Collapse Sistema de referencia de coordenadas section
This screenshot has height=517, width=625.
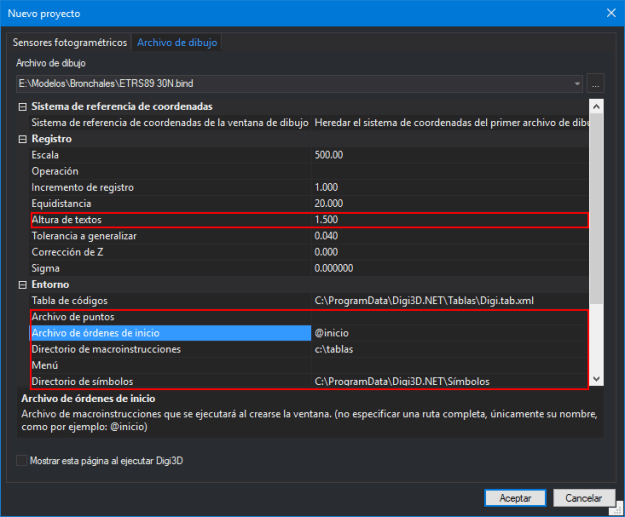click(23, 107)
